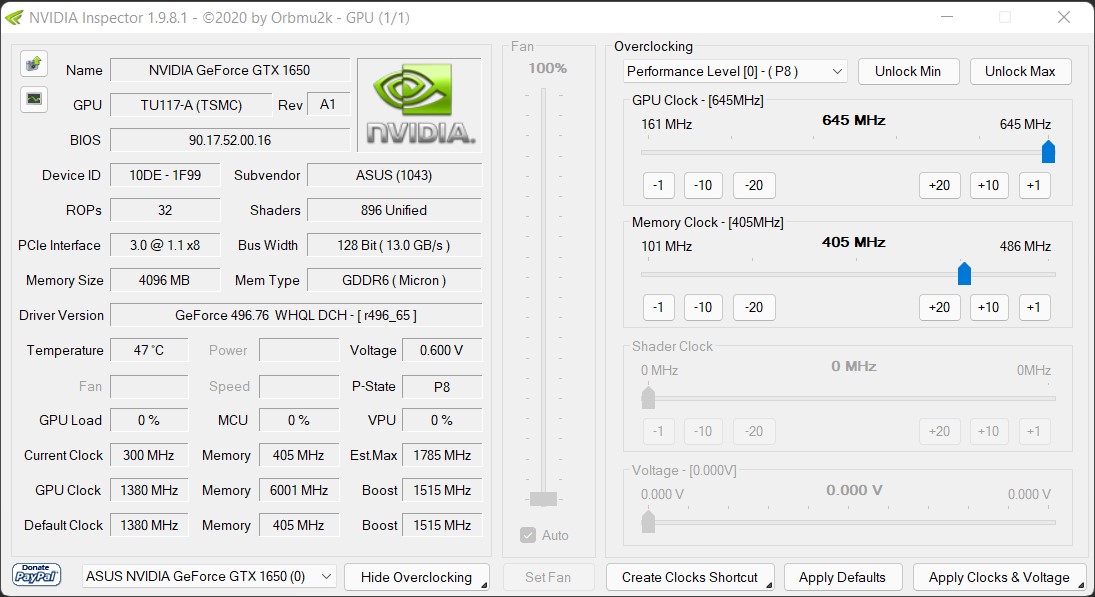Click the Current Clock value 300 MHz
1095x597 pixels.
tap(149, 455)
